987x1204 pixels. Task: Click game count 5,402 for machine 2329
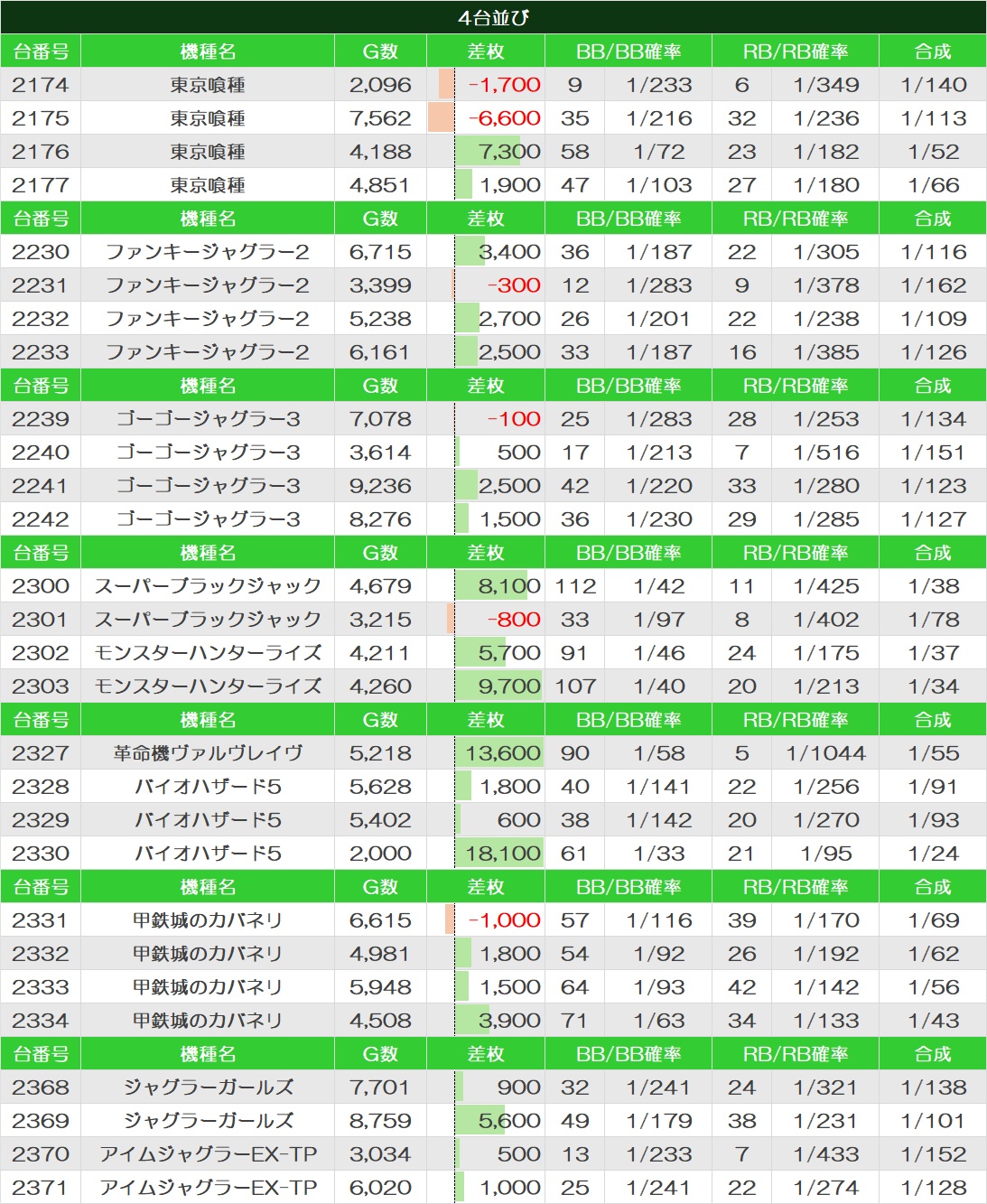click(380, 820)
